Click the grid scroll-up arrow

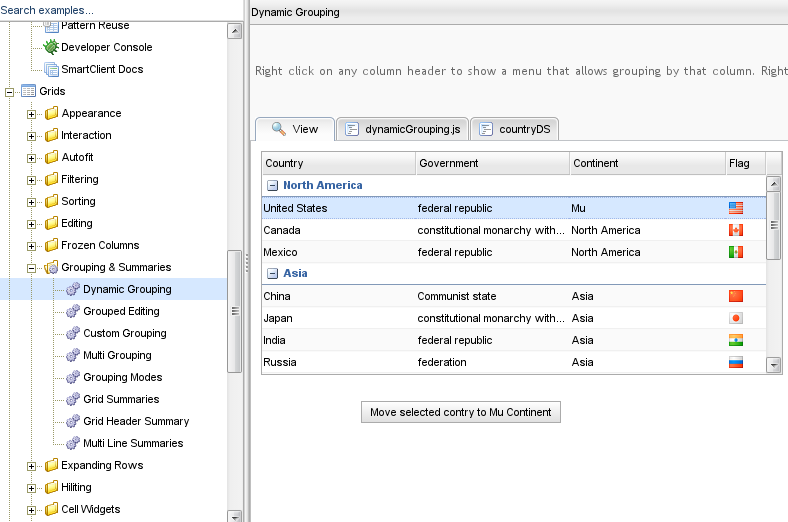(774, 183)
